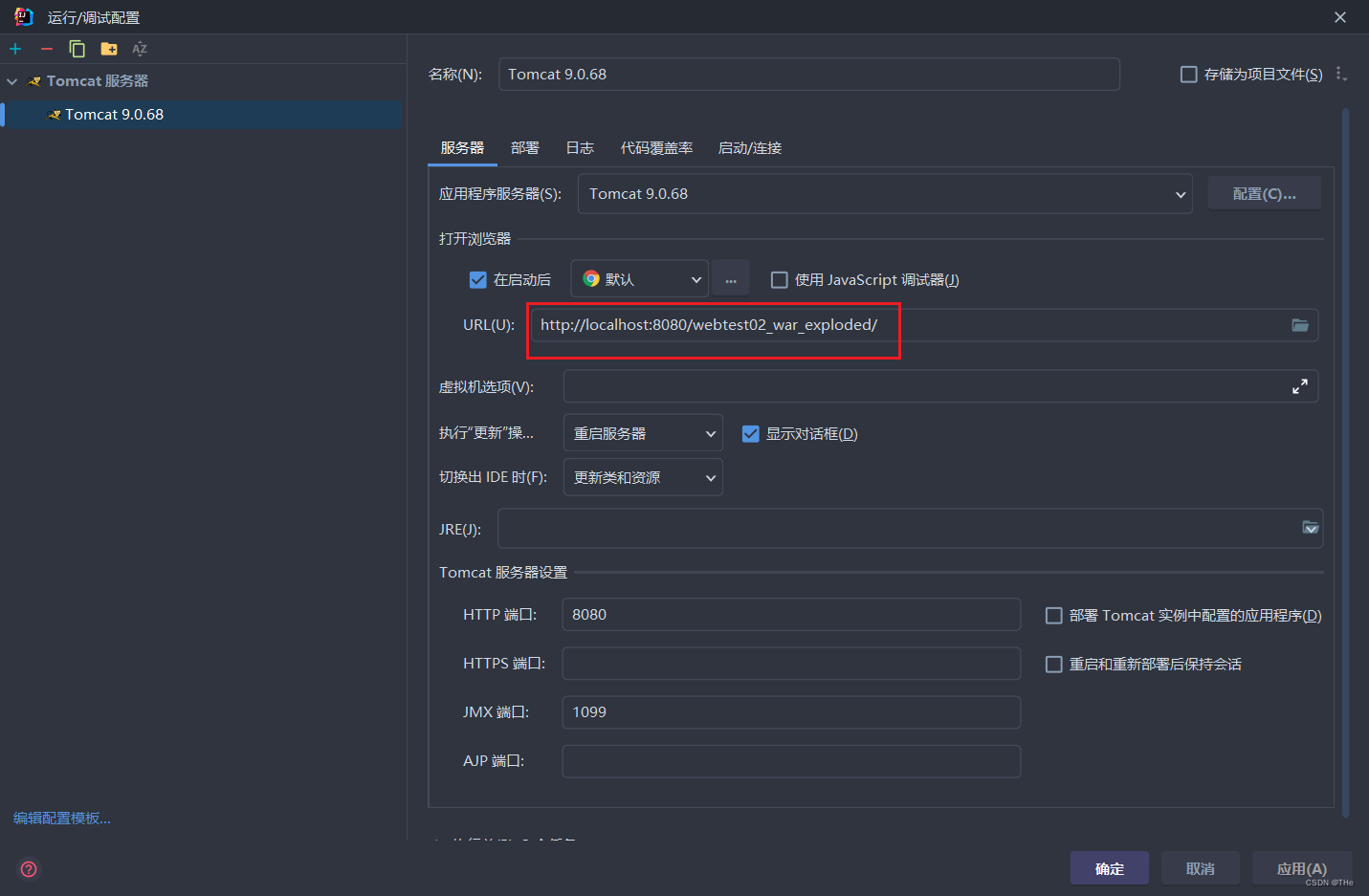This screenshot has height=896, width=1369.
Task: Create new configuration folder
Action: pyautogui.click(x=109, y=49)
